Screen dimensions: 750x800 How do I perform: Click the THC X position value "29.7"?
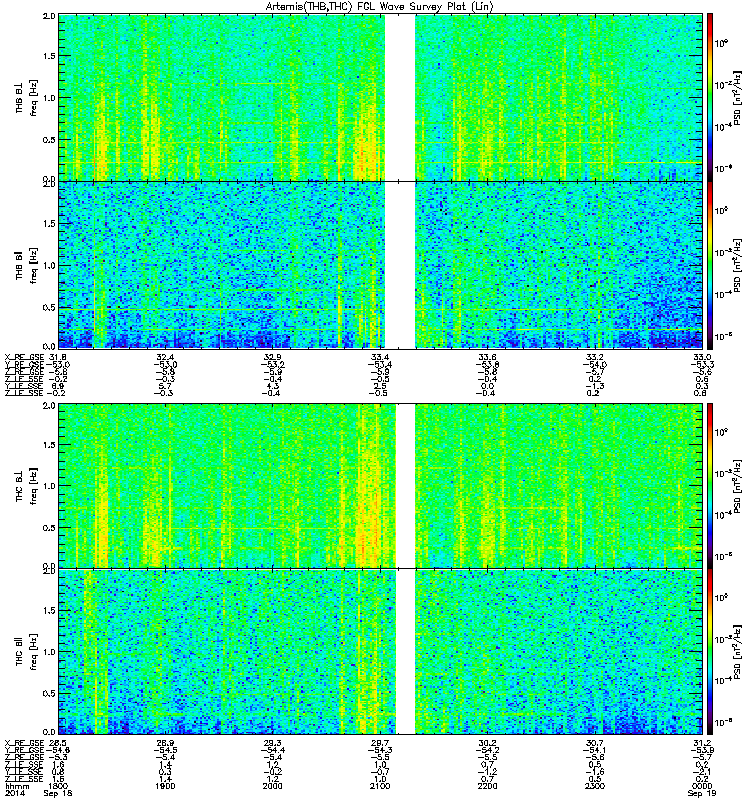[380, 743]
